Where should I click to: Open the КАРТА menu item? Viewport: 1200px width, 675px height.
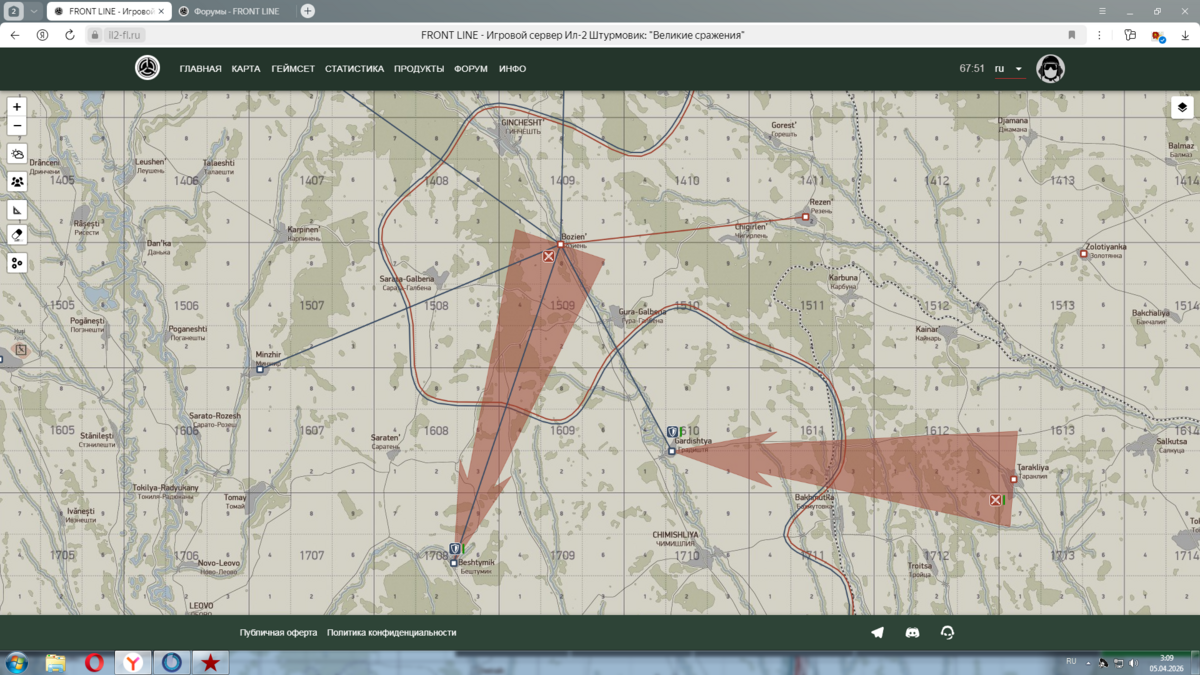246,69
